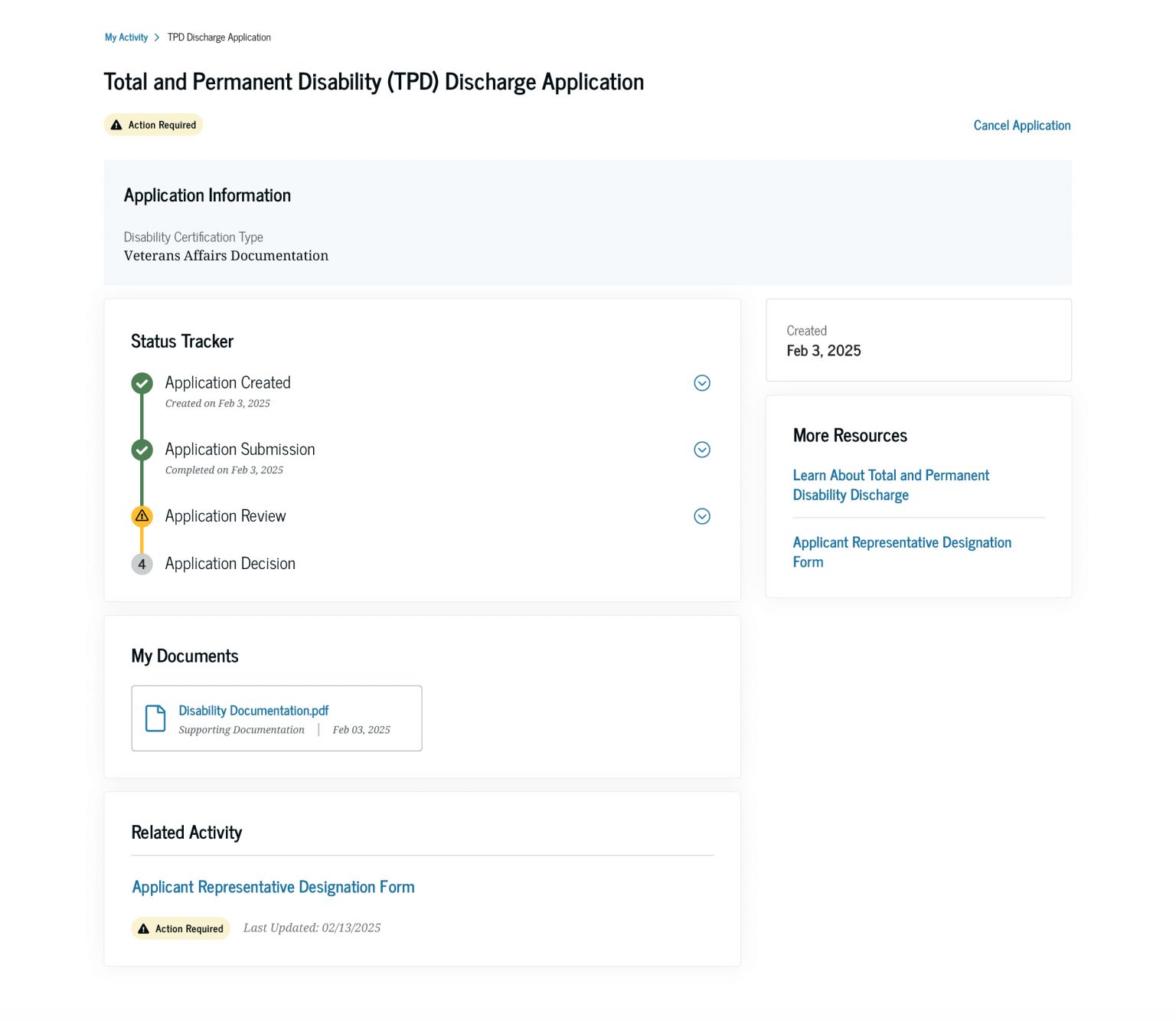
Task: Click the numbered circle for Application Decision
Action: (x=142, y=564)
